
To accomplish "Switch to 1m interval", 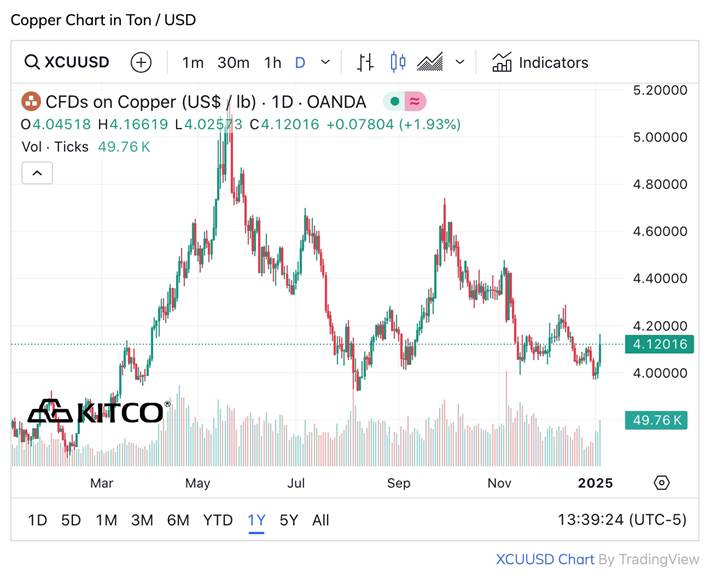I will click(x=193, y=62).
